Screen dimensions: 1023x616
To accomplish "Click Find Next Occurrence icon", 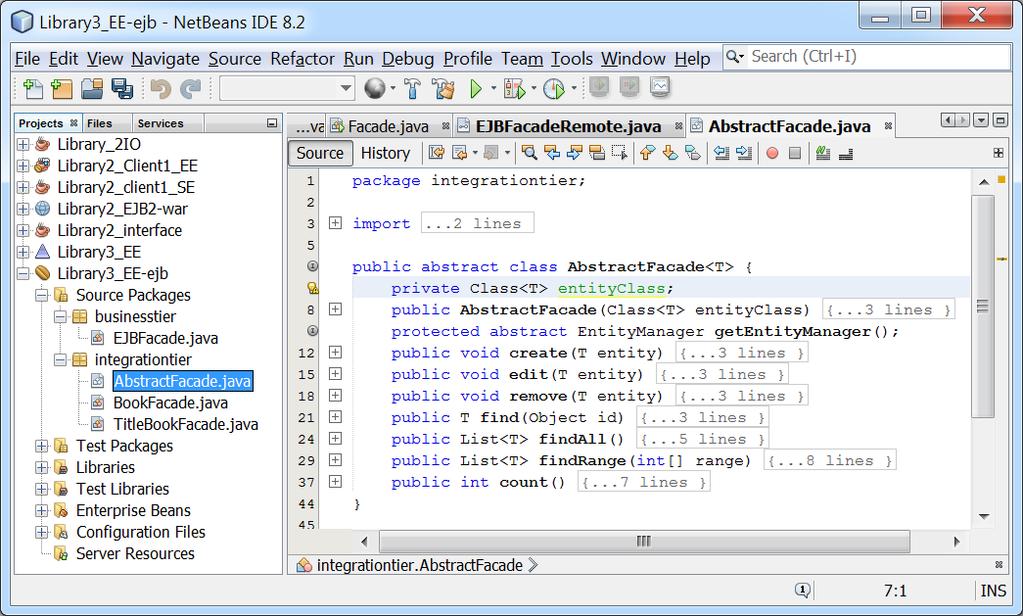I will click(x=574, y=153).
